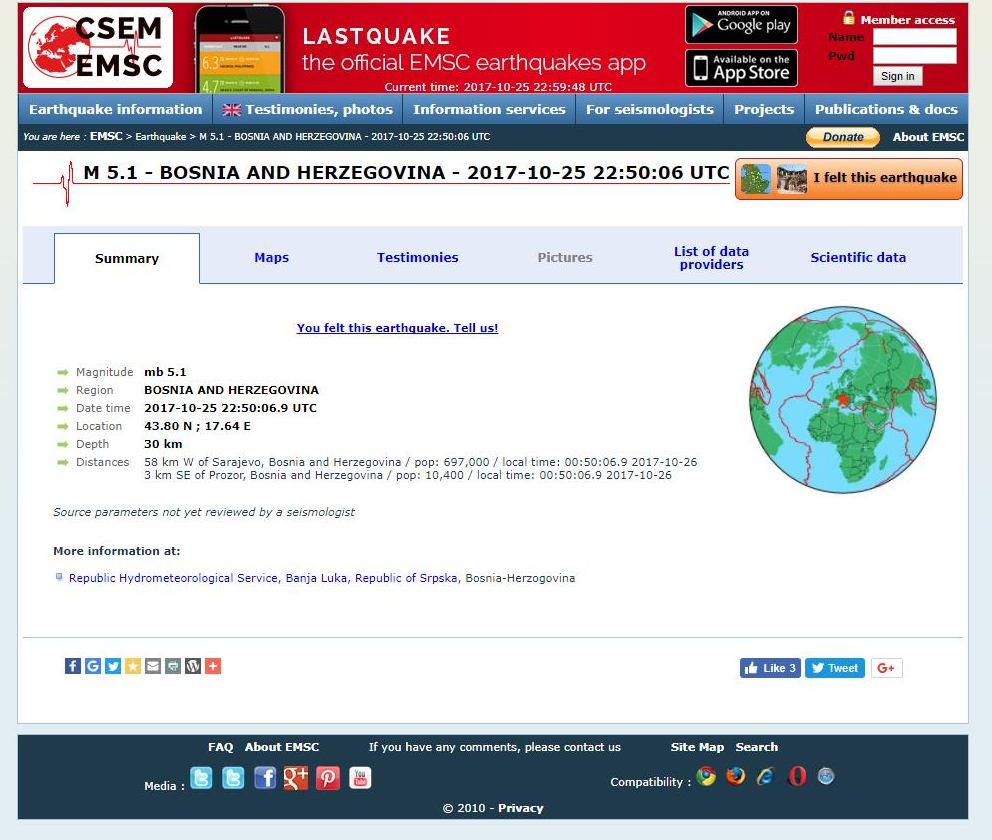Click the globe map thumbnail with the epicenter star
This screenshot has height=840, width=992.
[843, 399]
